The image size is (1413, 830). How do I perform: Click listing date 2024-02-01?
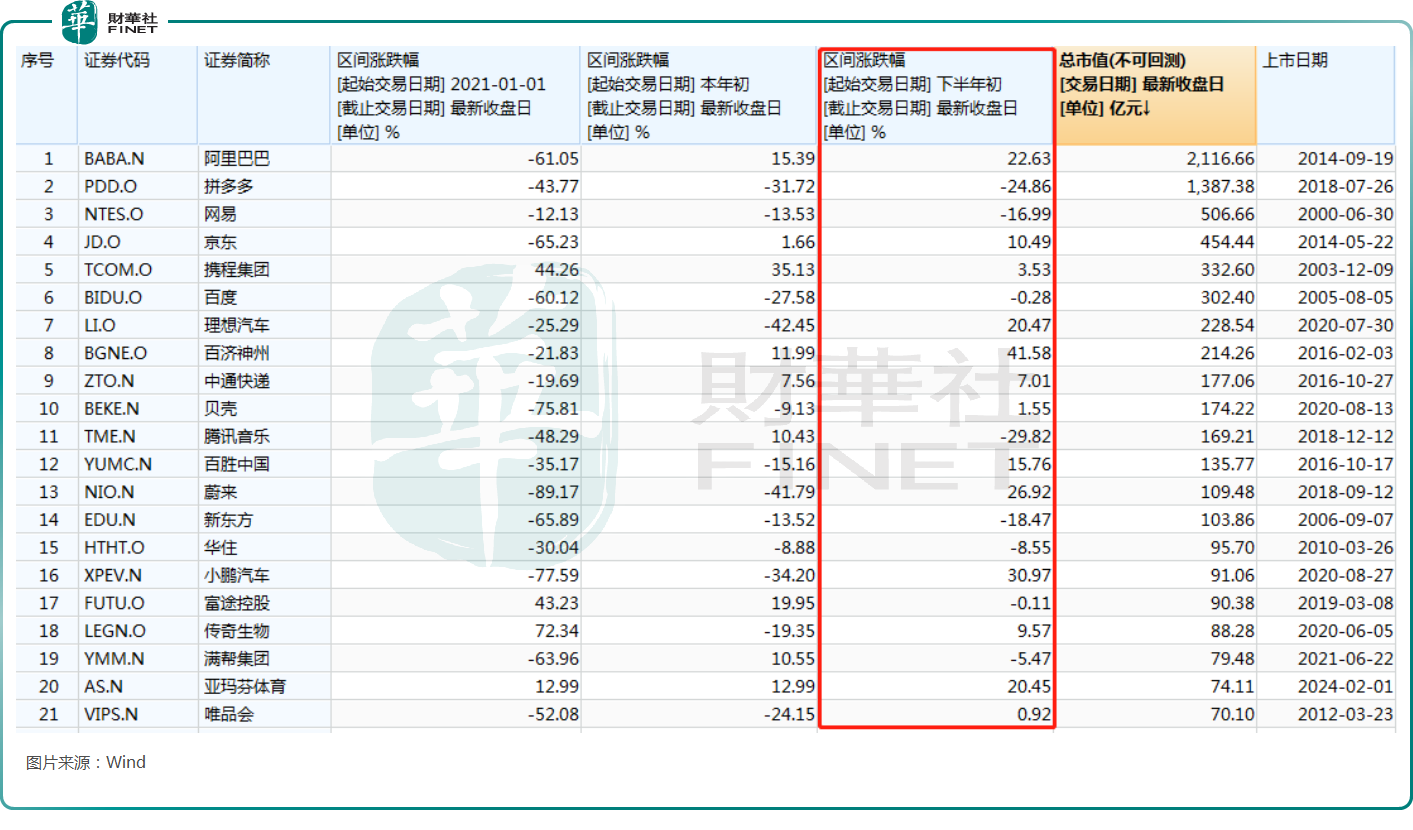tap(1345, 687)
